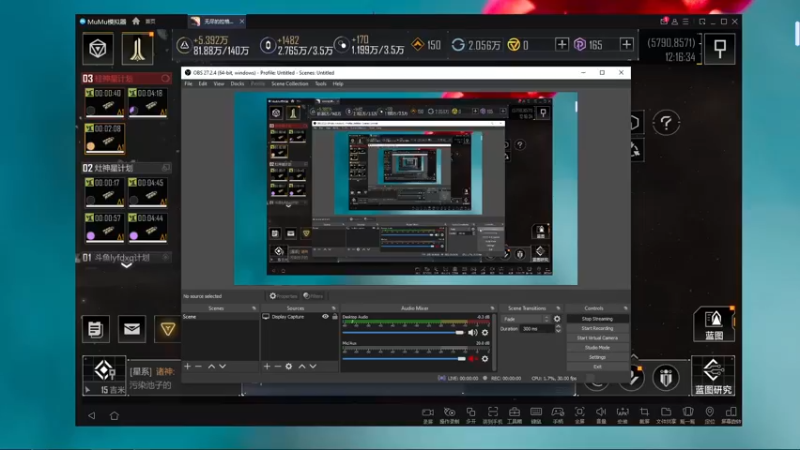The height and width of the screenshot is (450, 800).
Task: Open Mic/Aux audio settings gear
Action: click(x=485, y=359)
